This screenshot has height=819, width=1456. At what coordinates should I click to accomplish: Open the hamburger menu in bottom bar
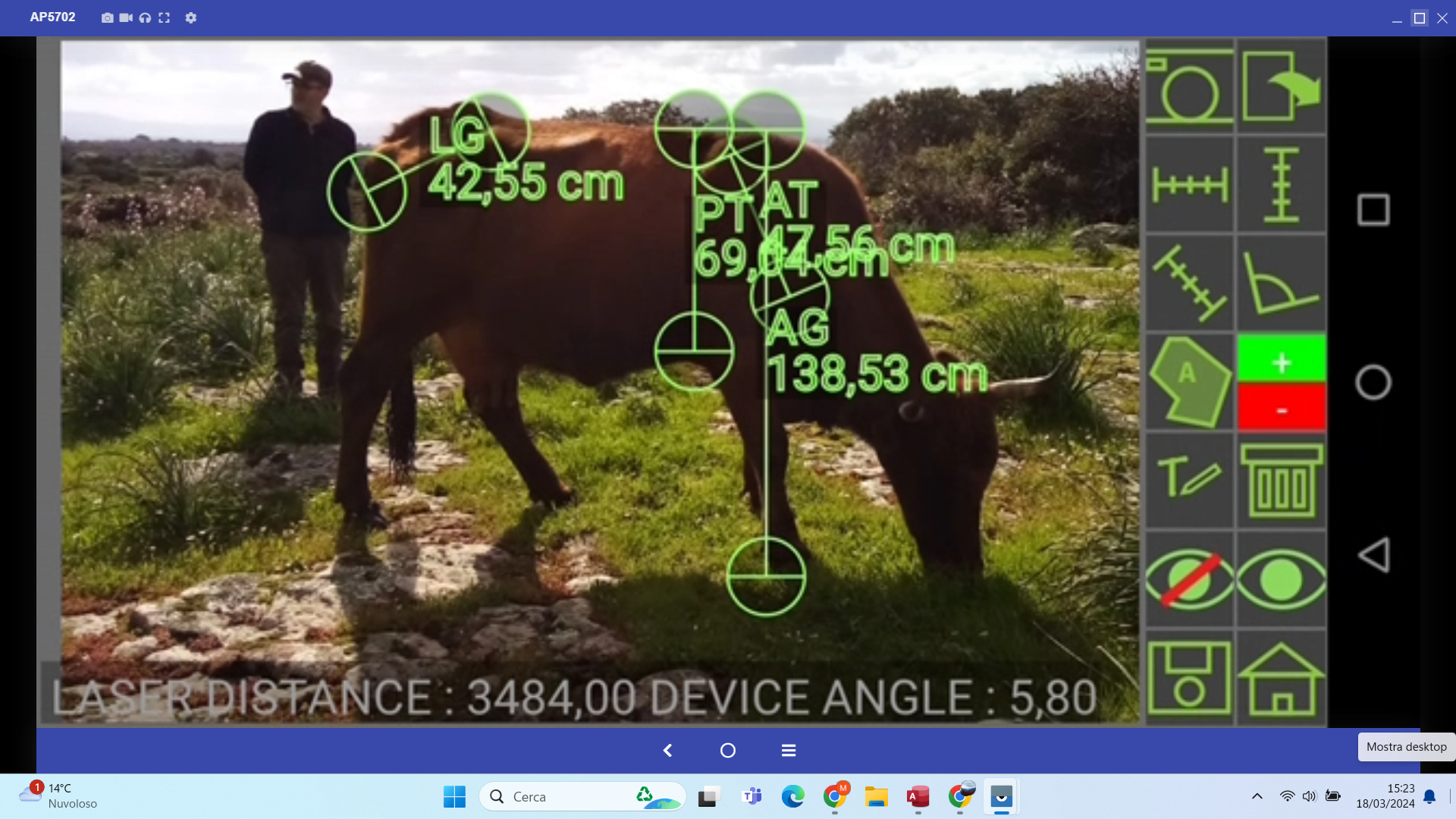(x=789, y=750)
